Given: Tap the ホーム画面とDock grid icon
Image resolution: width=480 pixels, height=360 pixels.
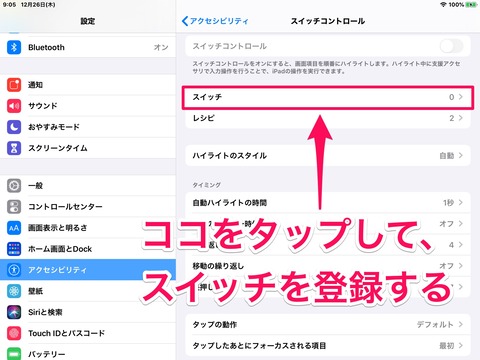Looking at the screenshot, I should click(x=14, y=249).
